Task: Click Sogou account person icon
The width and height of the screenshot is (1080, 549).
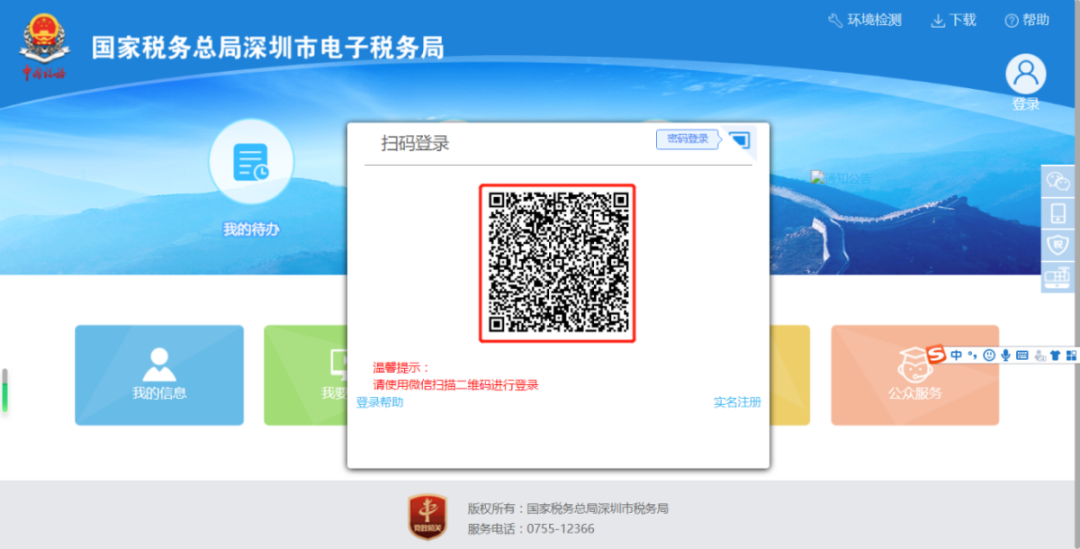Action: click(x=1039, y=355)
